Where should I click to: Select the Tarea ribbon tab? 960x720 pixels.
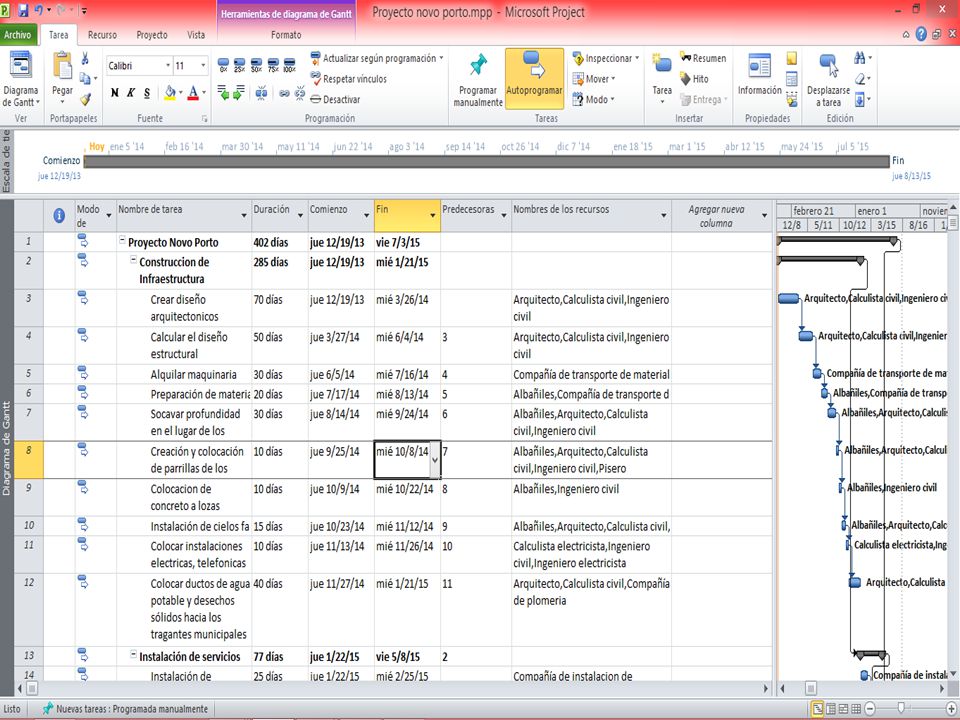pos(59,35)
